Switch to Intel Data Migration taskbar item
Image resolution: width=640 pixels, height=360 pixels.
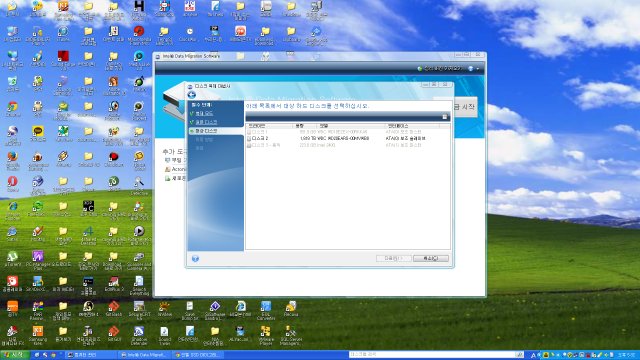[144, 355]
